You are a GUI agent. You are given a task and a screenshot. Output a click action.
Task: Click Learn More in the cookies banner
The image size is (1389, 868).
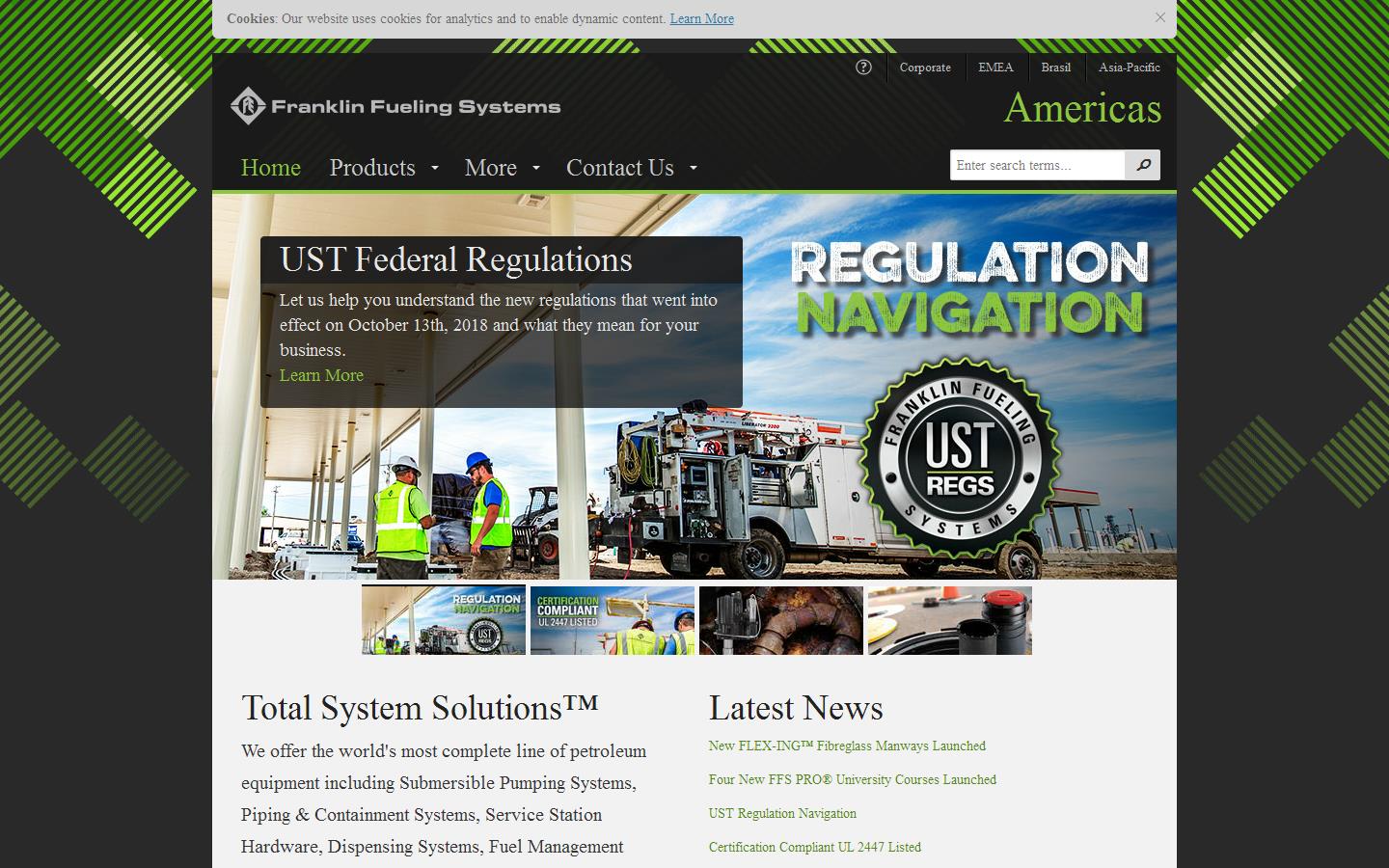(701, 18)
